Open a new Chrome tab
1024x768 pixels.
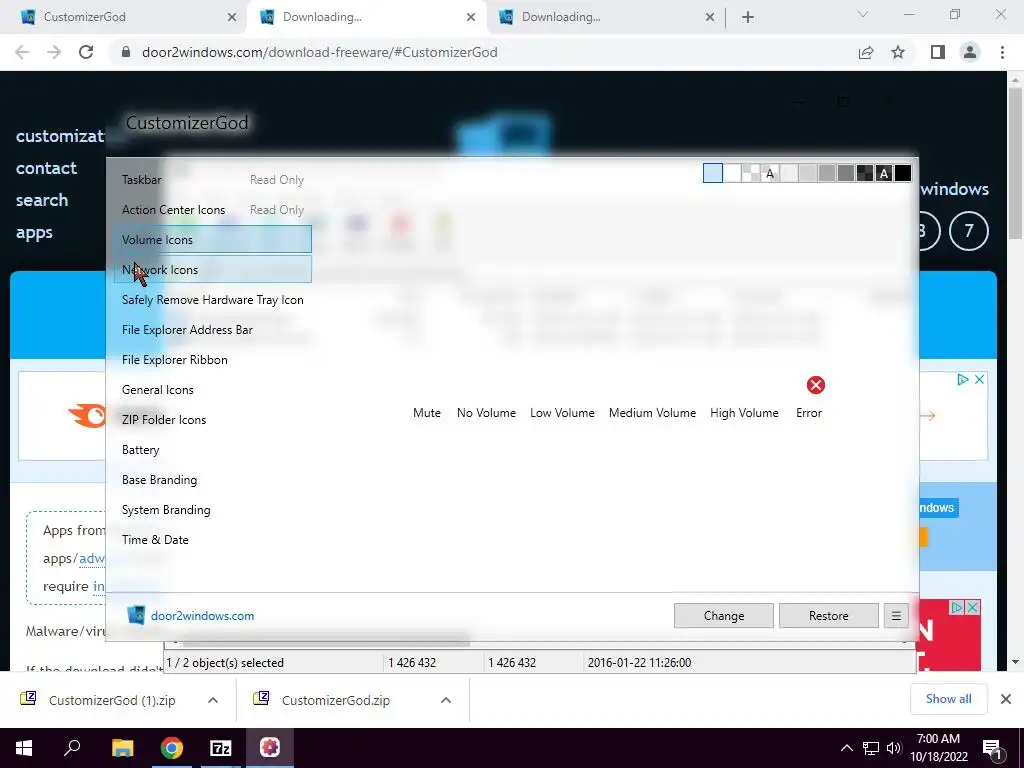(748, 17)
